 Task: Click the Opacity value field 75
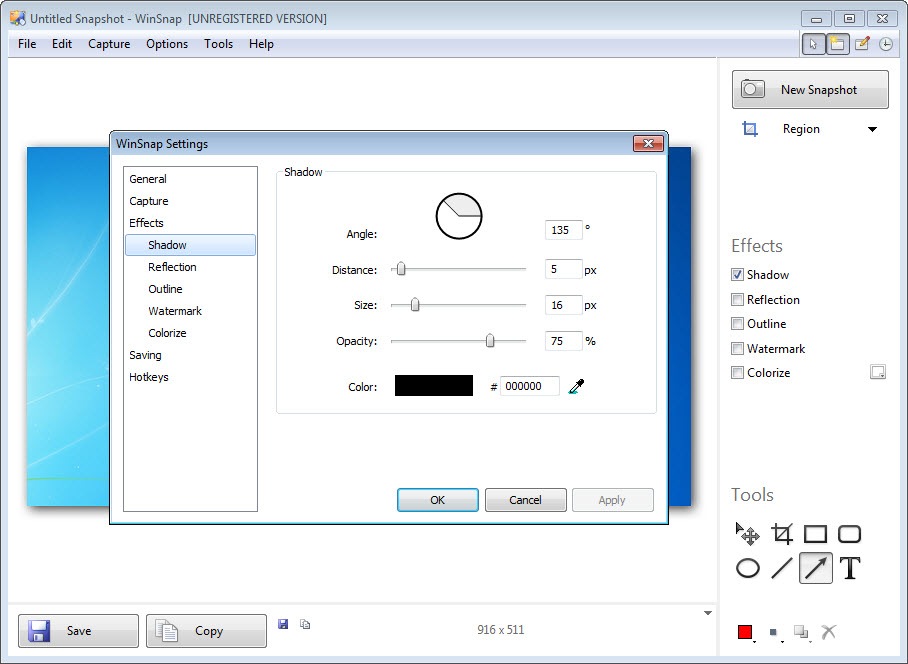[x=563, y=341]
